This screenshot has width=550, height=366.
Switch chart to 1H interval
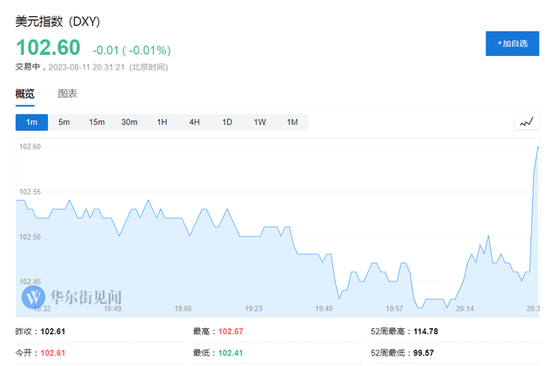point(162,122)
